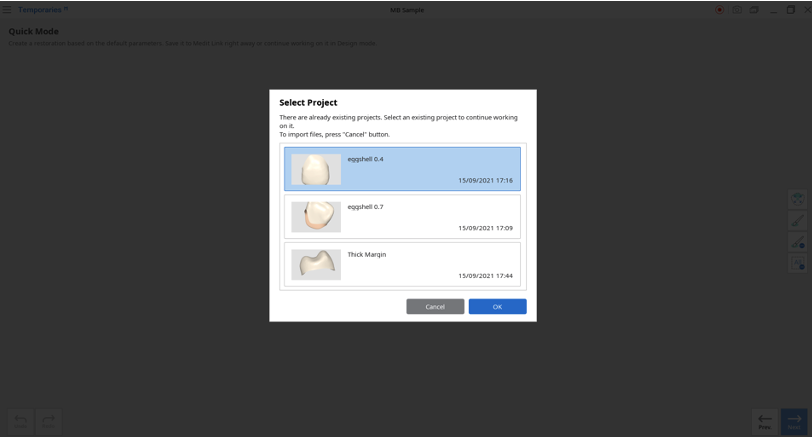Select the brush deselect tool with minus badge
Screen dimensions: 812x437
pos(798,242)
